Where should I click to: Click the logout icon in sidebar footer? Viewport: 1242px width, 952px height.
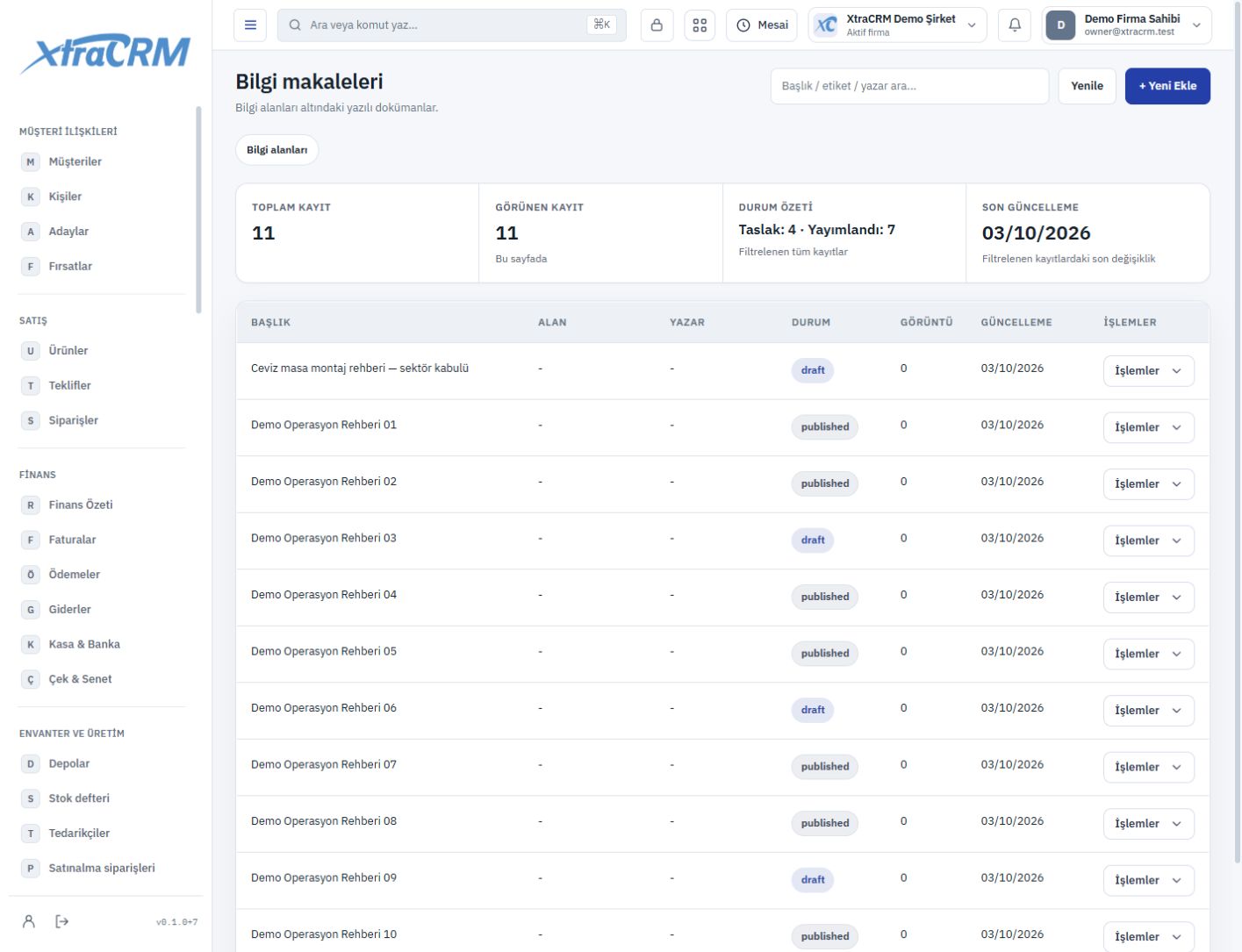click(x=61, y=921)
